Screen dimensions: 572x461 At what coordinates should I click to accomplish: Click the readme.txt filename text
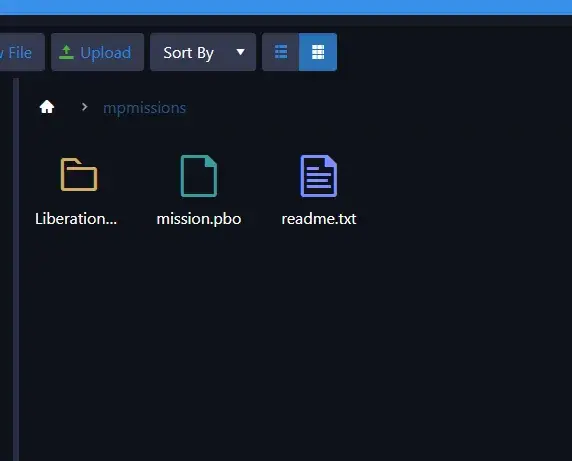point(319,219)
